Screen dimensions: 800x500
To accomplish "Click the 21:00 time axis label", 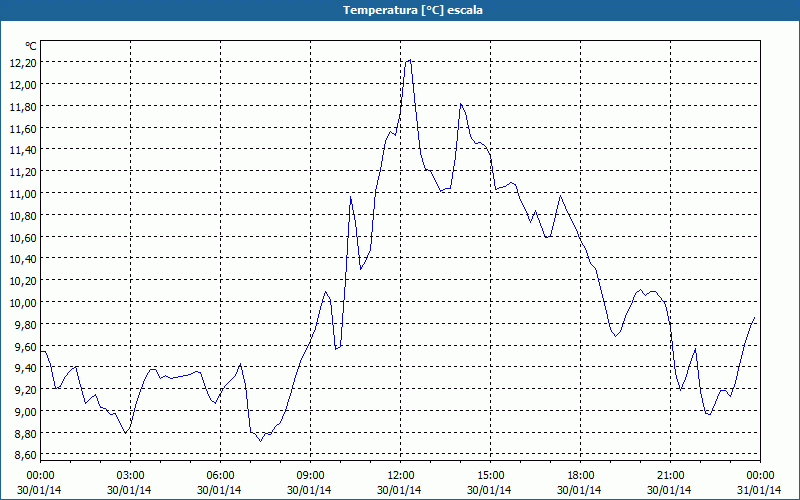I will point(670,476).
